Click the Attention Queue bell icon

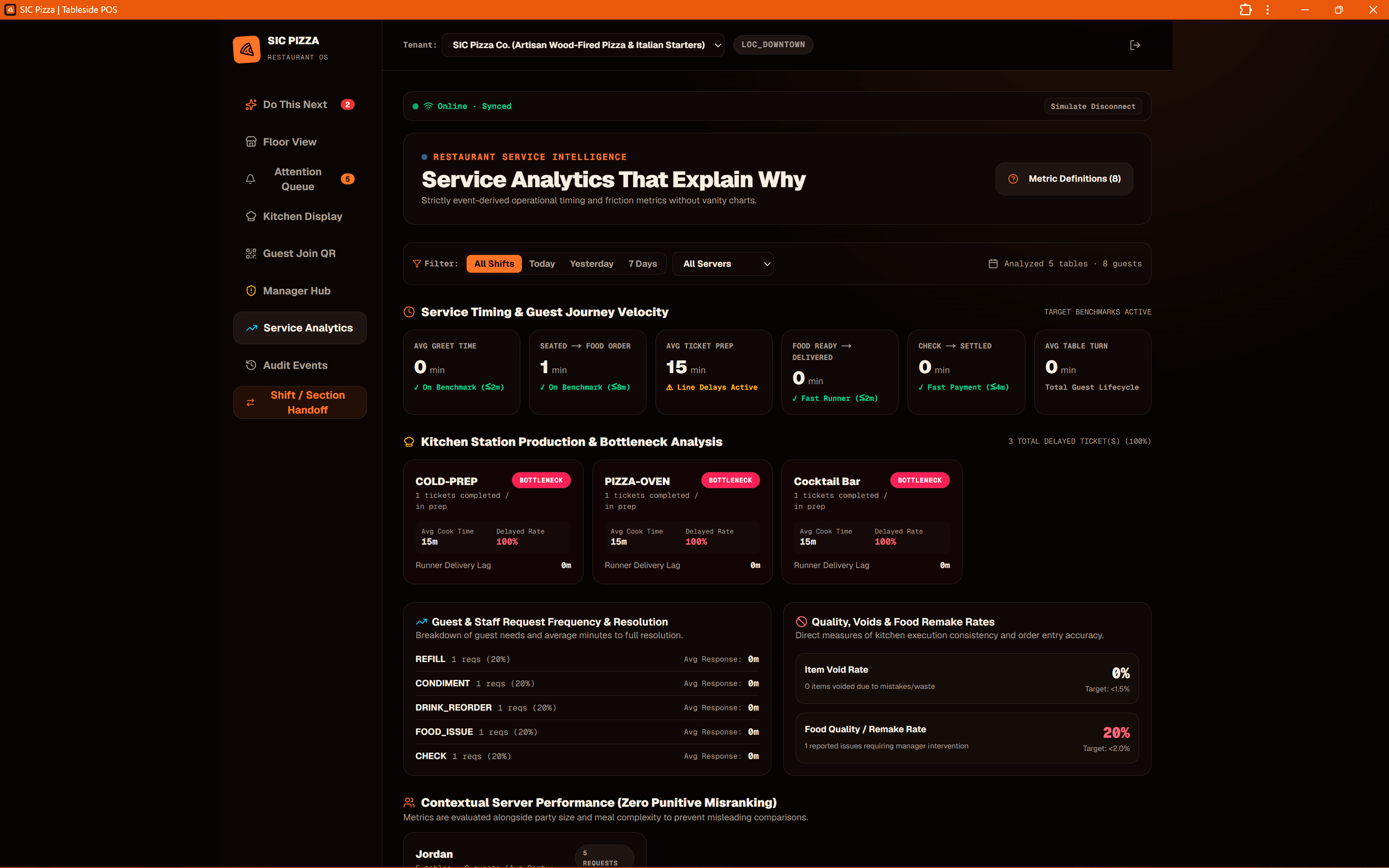click(x=250, y=179)
